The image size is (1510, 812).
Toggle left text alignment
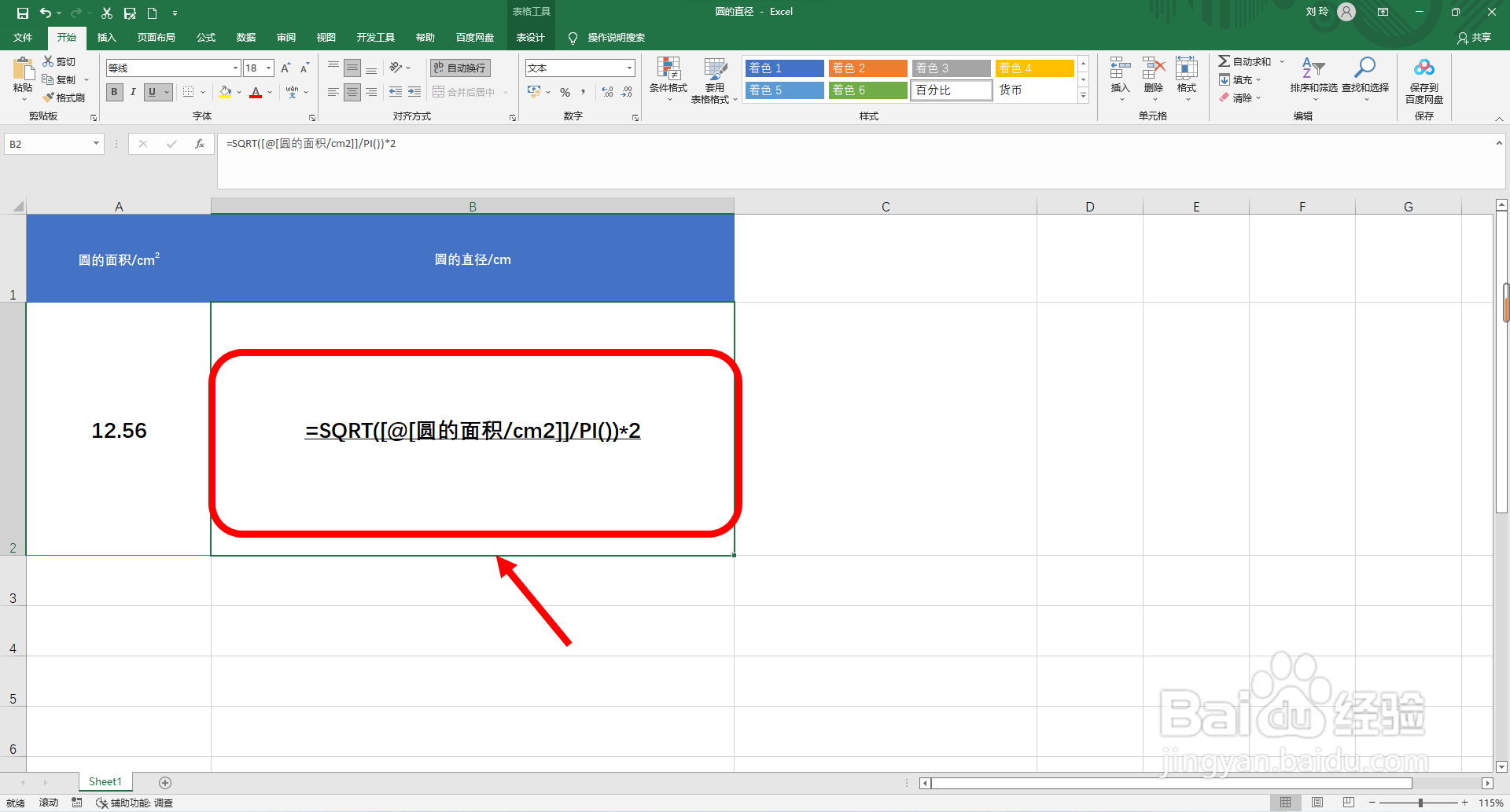tap(333, 92)
